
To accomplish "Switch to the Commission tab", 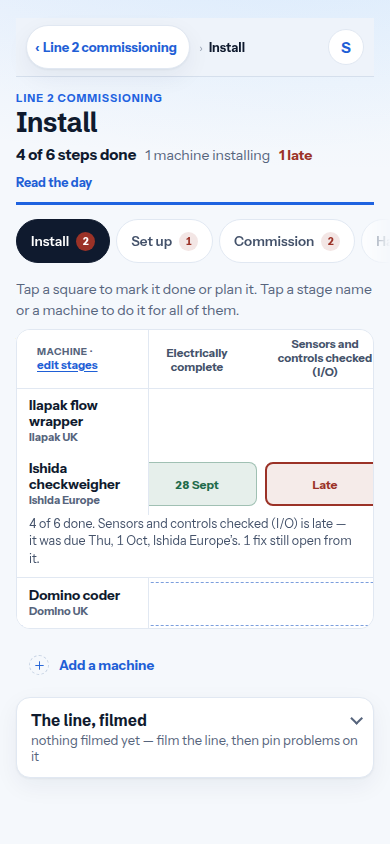I will point(287,242).
